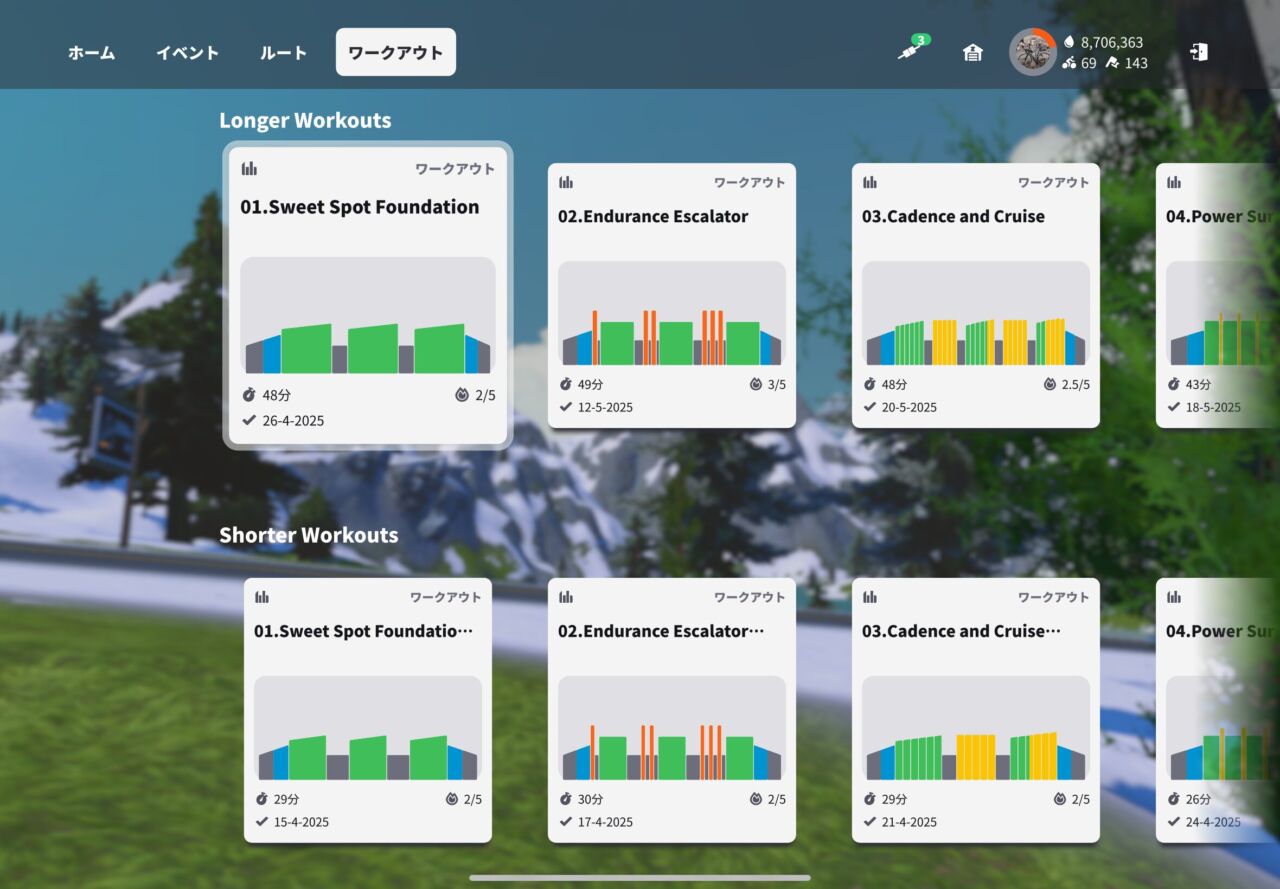
Task: Click the 48分 duration on Cadence and Cruise
Action: (895, 384)
